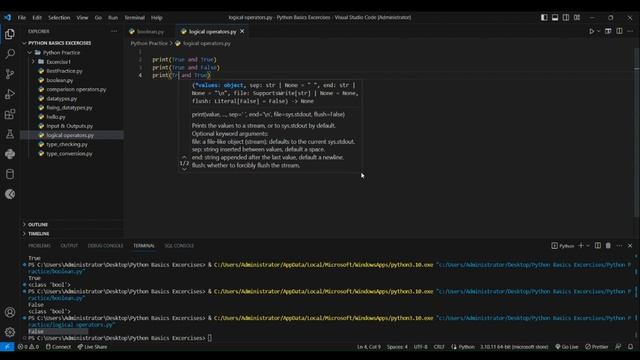Viewport: 640px width, 360px height.
Task: Switch to the OUTPUT panel tab
Action: pyautogui.click(x=69, y=246)
